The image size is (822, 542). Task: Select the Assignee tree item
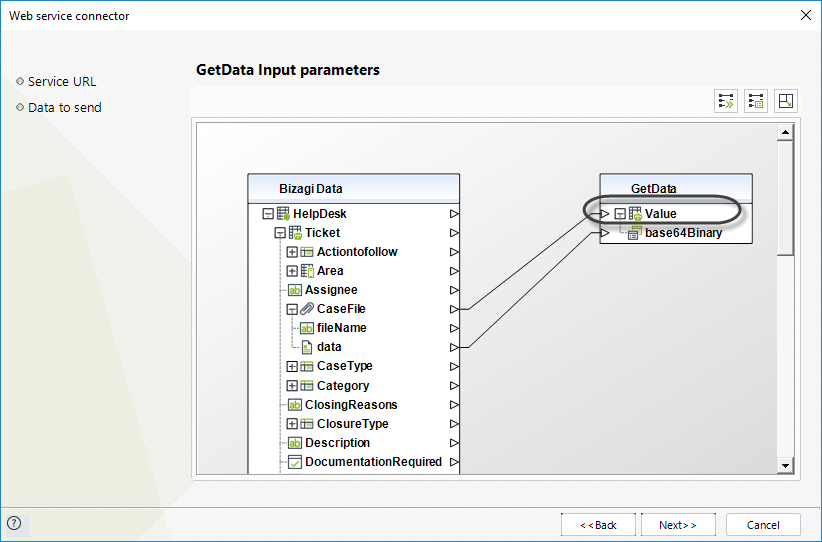point(331,290)
